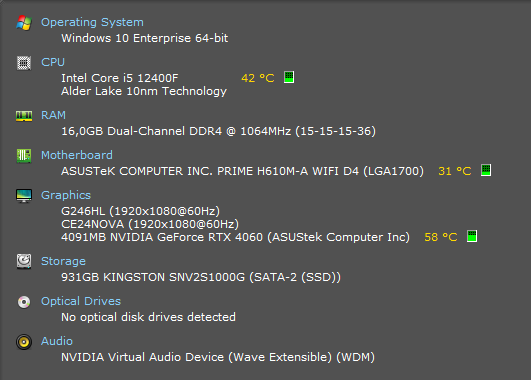Viewport: 531px width, 380px height.
Task: Open the Graphics section heading
Action: 66,195
